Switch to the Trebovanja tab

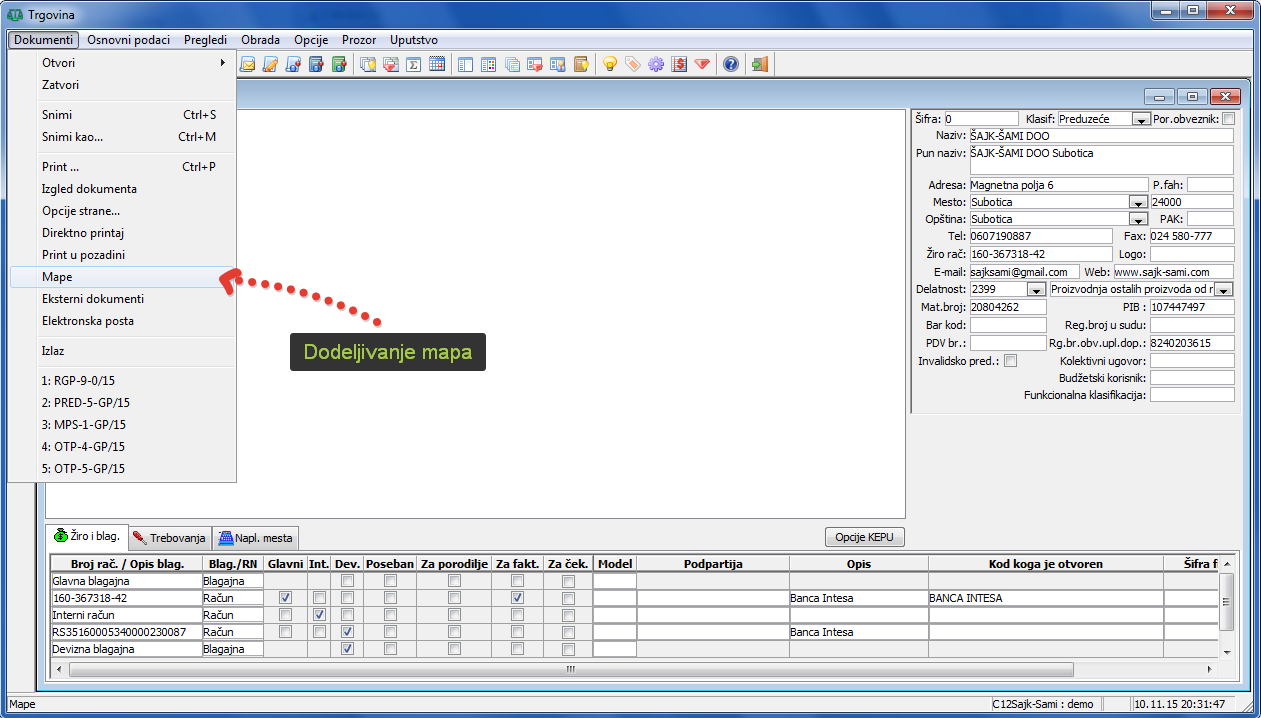click(169, 538)
